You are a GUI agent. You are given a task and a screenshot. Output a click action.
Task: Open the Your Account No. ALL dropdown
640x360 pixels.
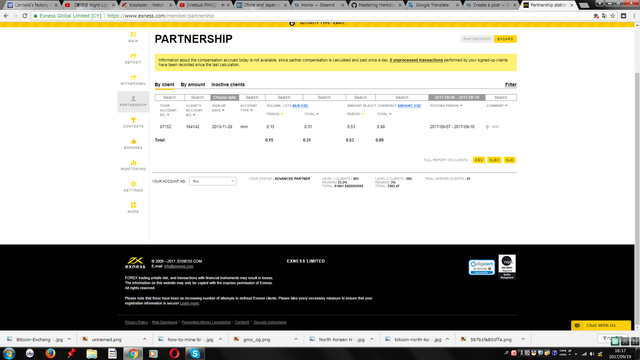pos(213,181)
